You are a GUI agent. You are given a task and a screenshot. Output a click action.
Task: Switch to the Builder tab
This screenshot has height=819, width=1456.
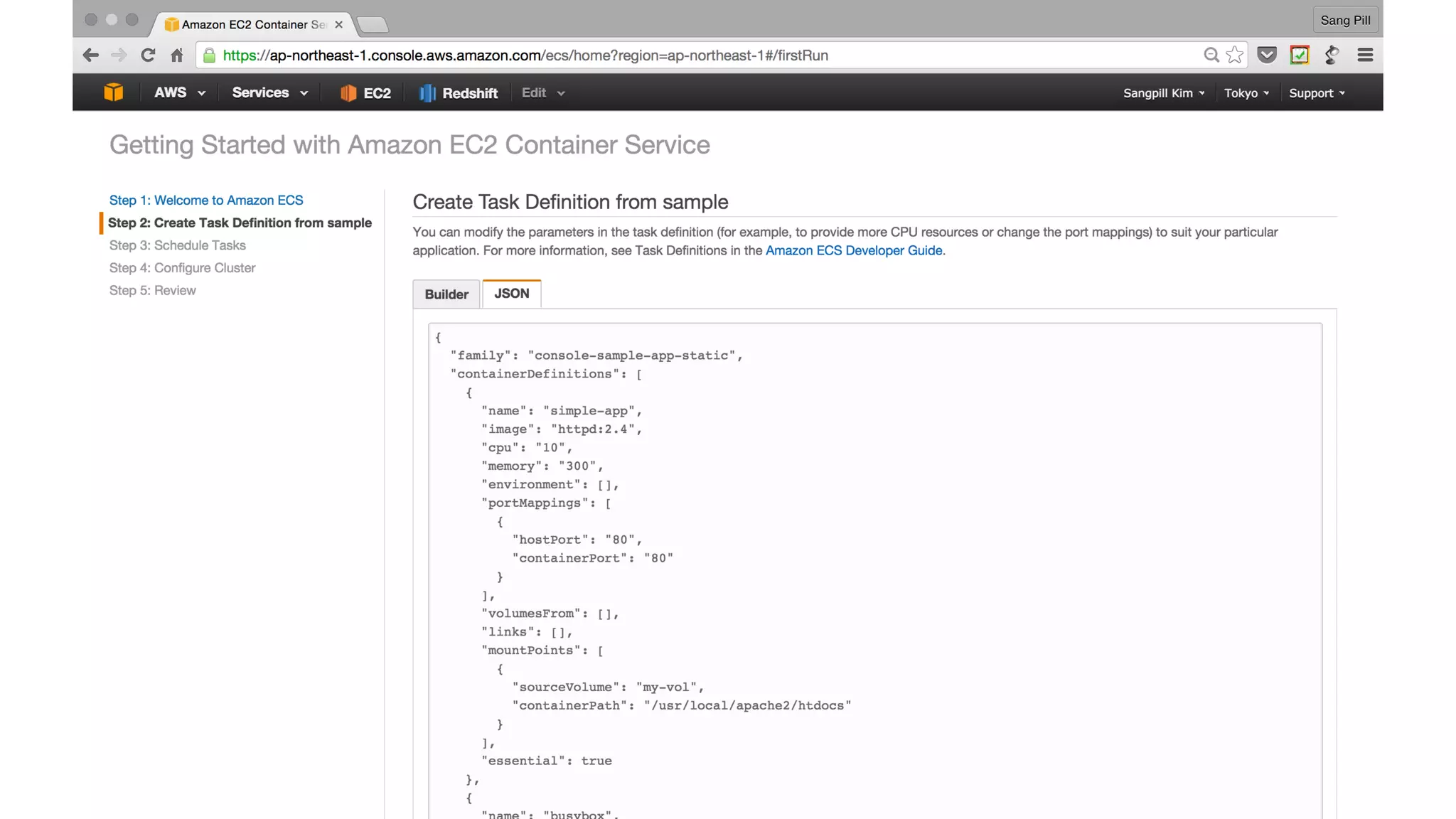coord(446,294)
